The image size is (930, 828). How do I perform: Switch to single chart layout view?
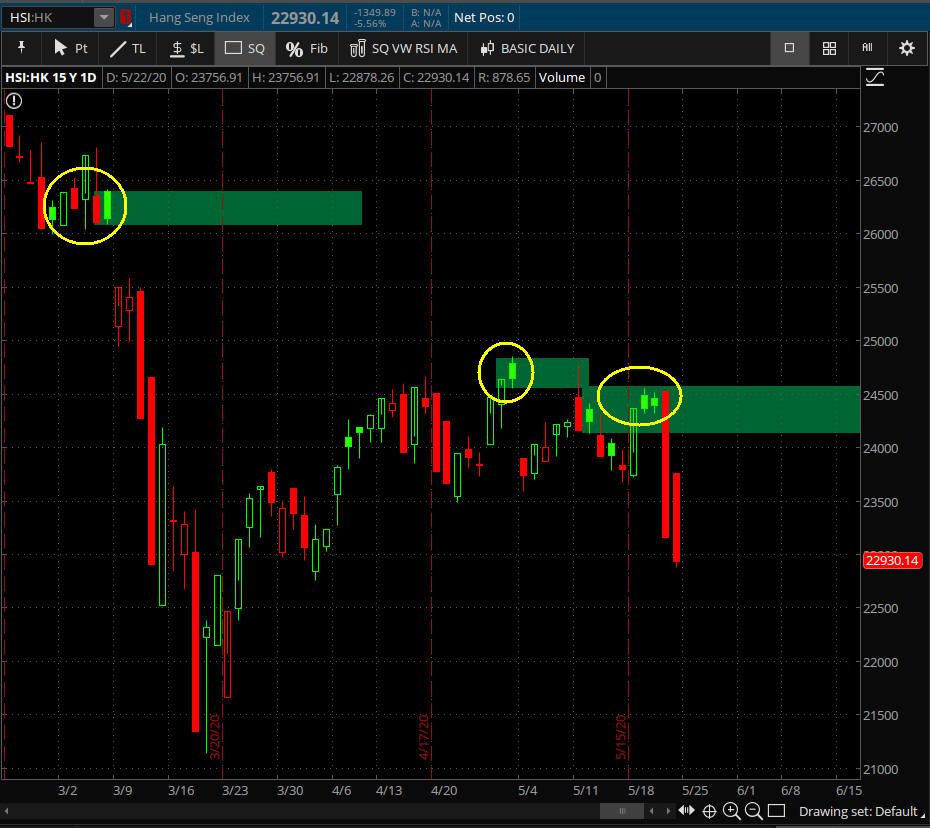789,48
